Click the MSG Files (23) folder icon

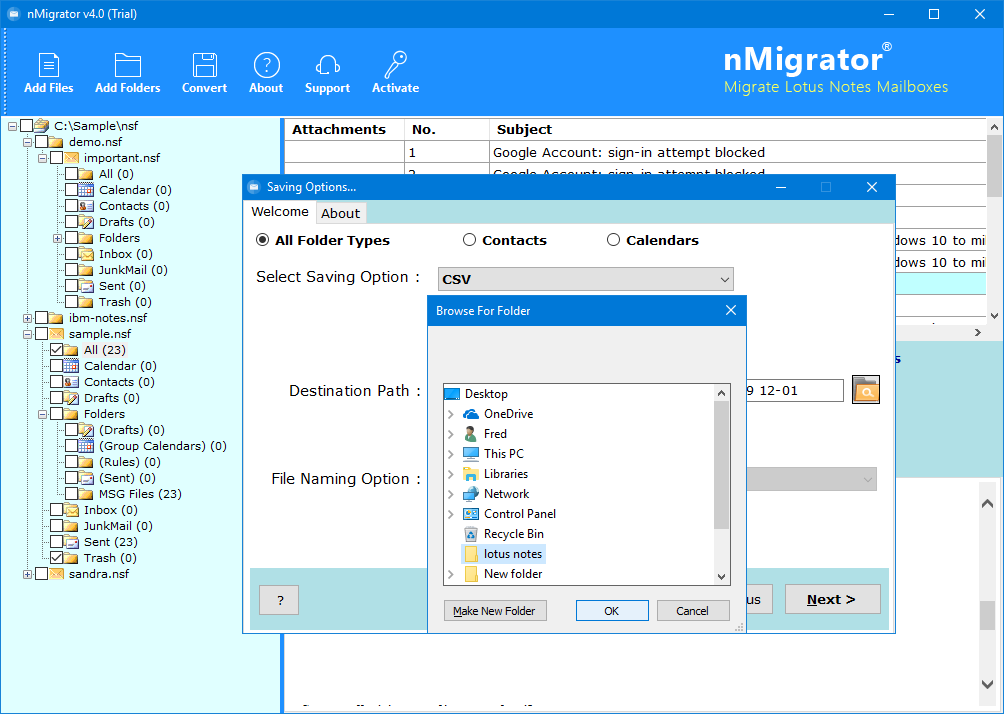(x=86, y=494)
